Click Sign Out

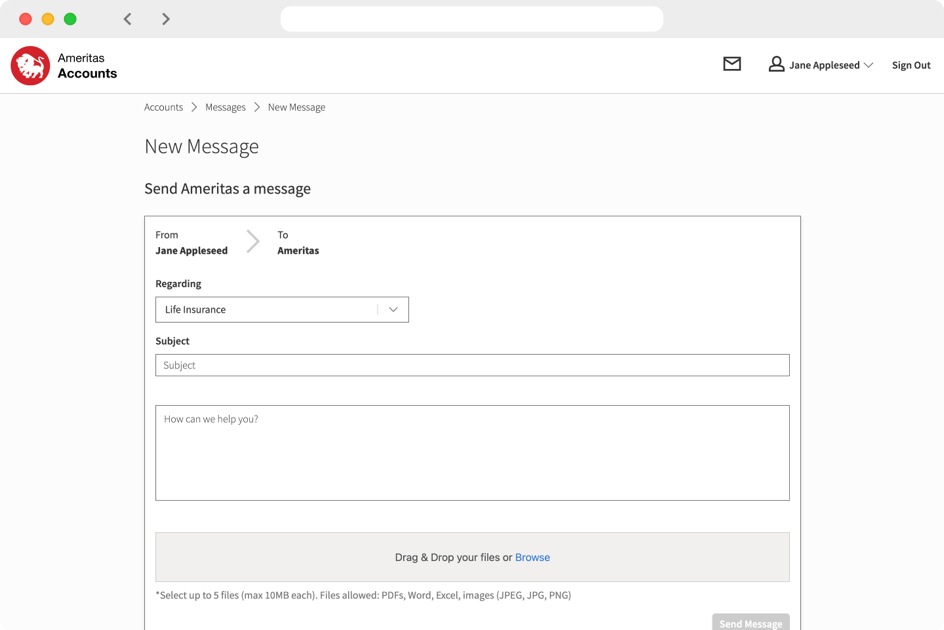[x=910, y=64]
